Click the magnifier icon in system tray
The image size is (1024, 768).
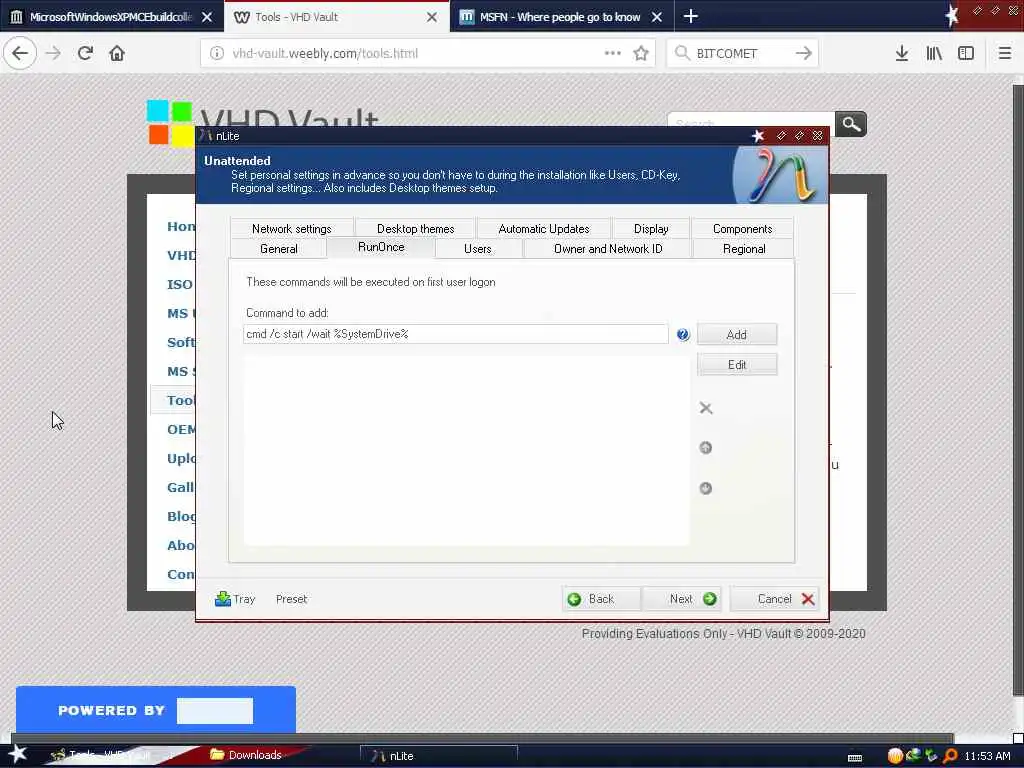click(951, 756)
